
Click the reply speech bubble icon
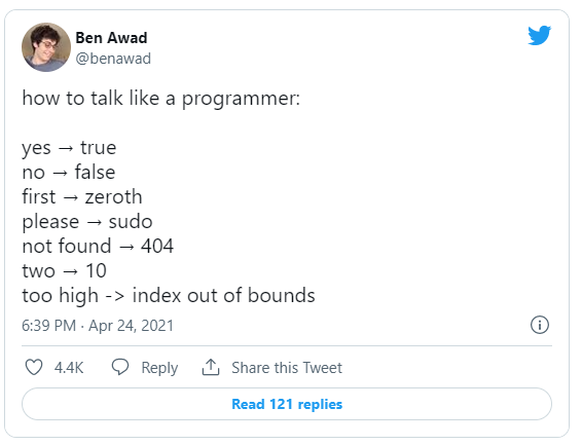[120, 367]
